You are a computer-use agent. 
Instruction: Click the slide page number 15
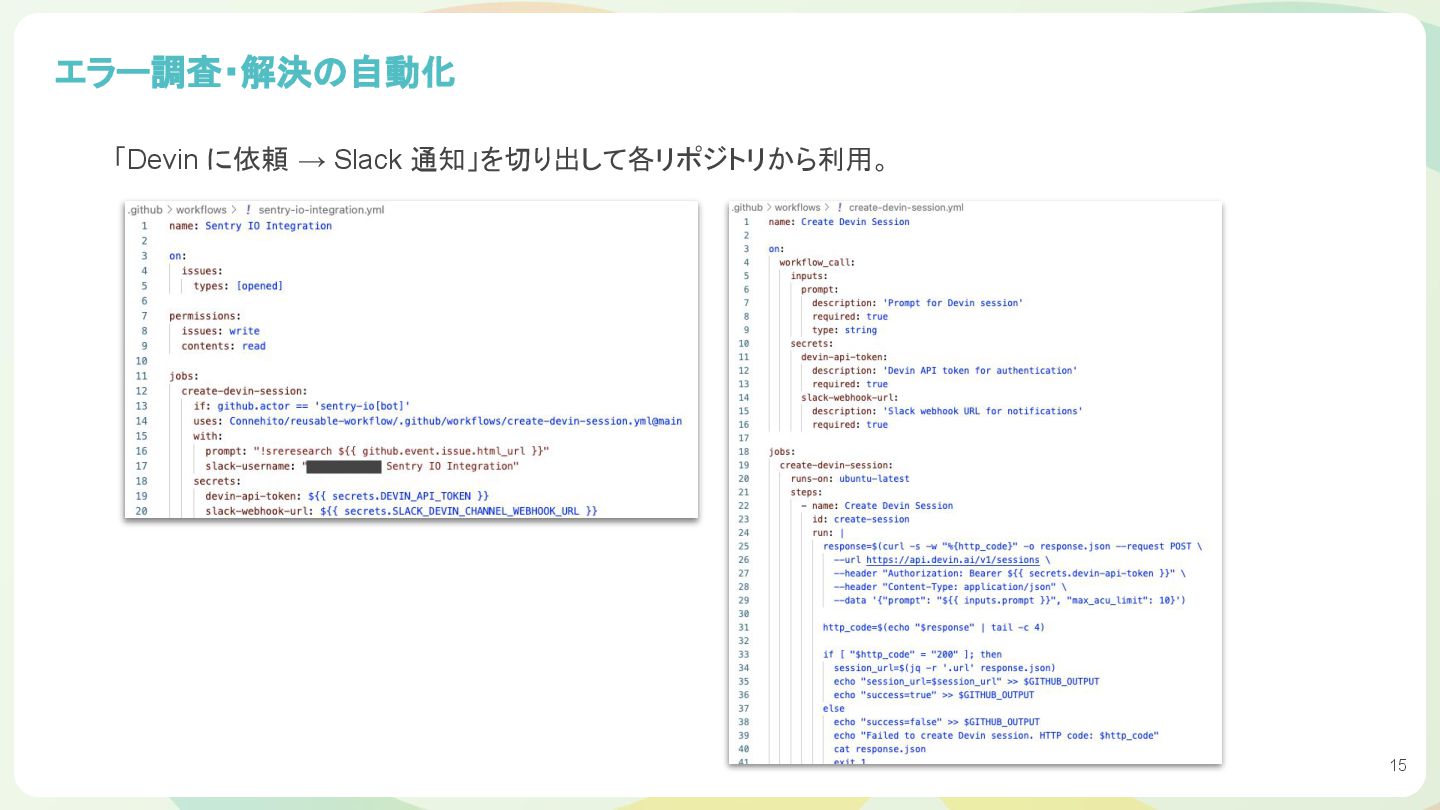coord(1398,765)
